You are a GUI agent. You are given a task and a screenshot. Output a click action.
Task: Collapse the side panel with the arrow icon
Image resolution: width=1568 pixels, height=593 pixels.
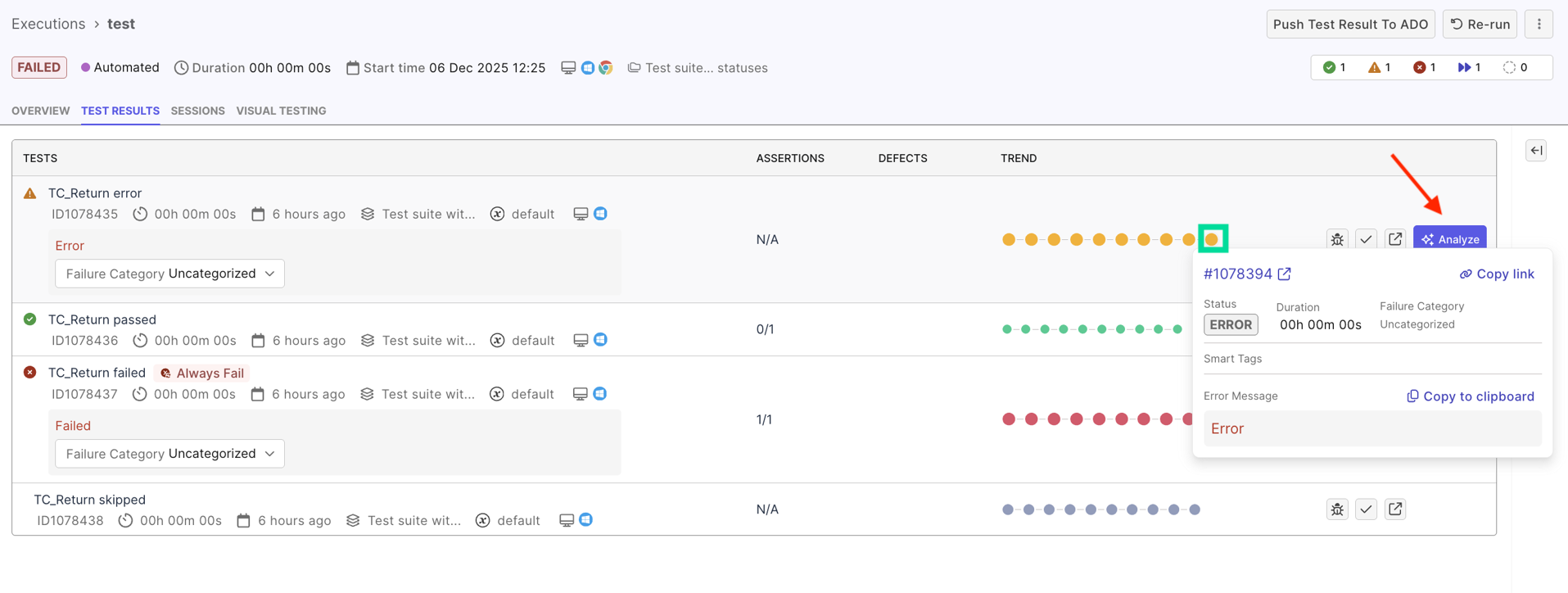click(1536, 151)
